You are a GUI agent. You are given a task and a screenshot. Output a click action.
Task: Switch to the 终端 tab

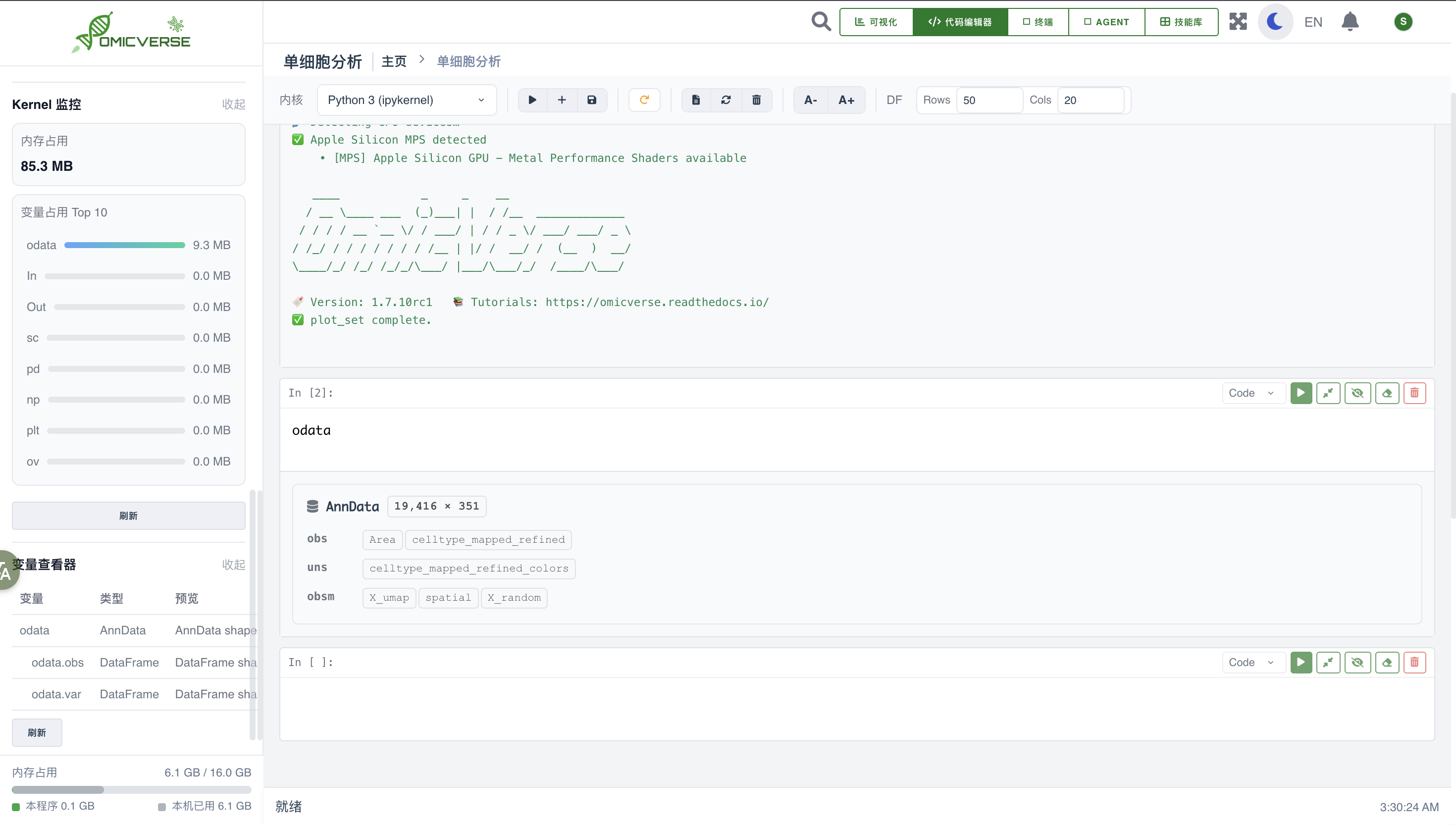[x=1038, y=21]
